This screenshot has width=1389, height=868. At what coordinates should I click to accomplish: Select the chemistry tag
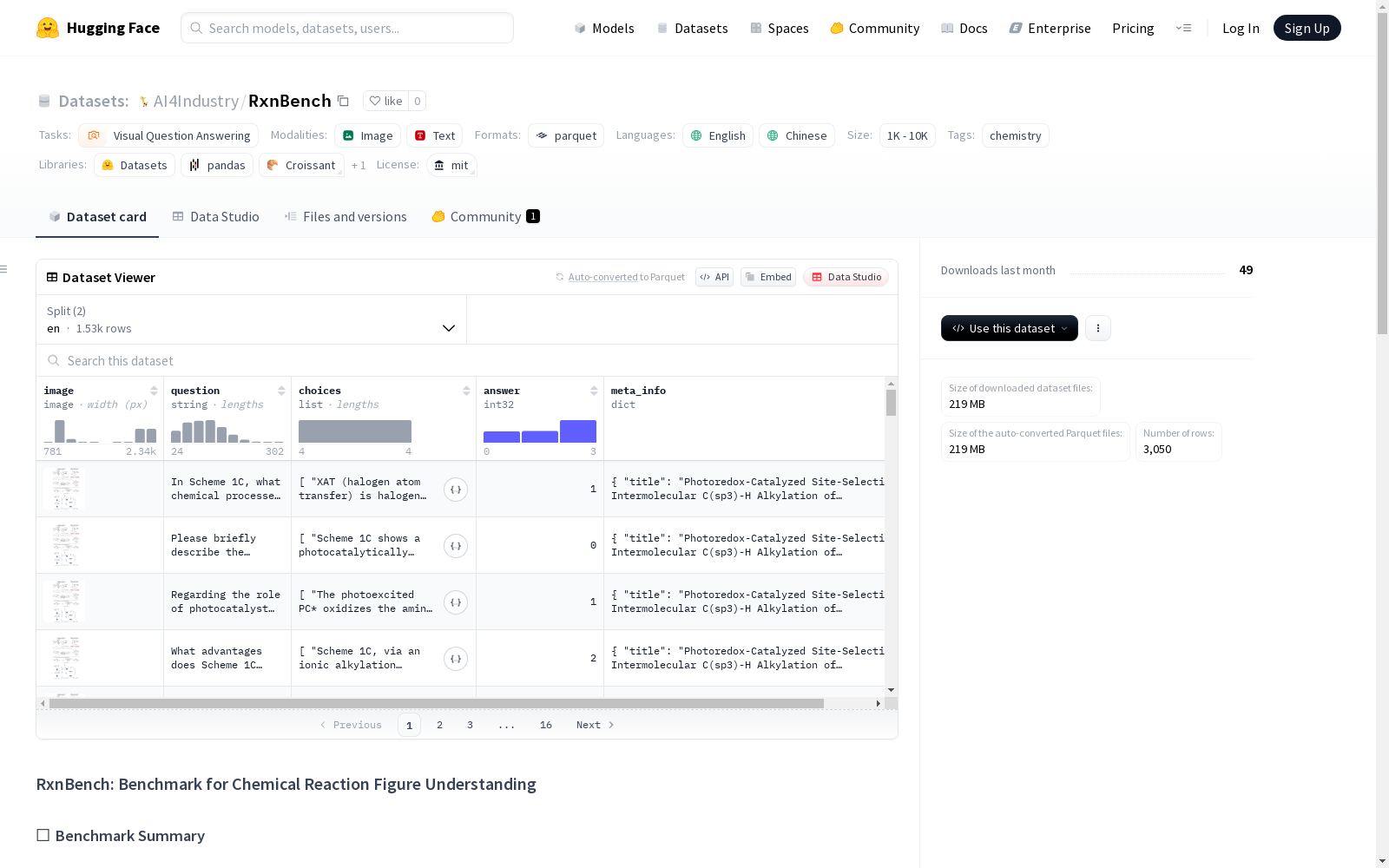[x=1016, y=135]
